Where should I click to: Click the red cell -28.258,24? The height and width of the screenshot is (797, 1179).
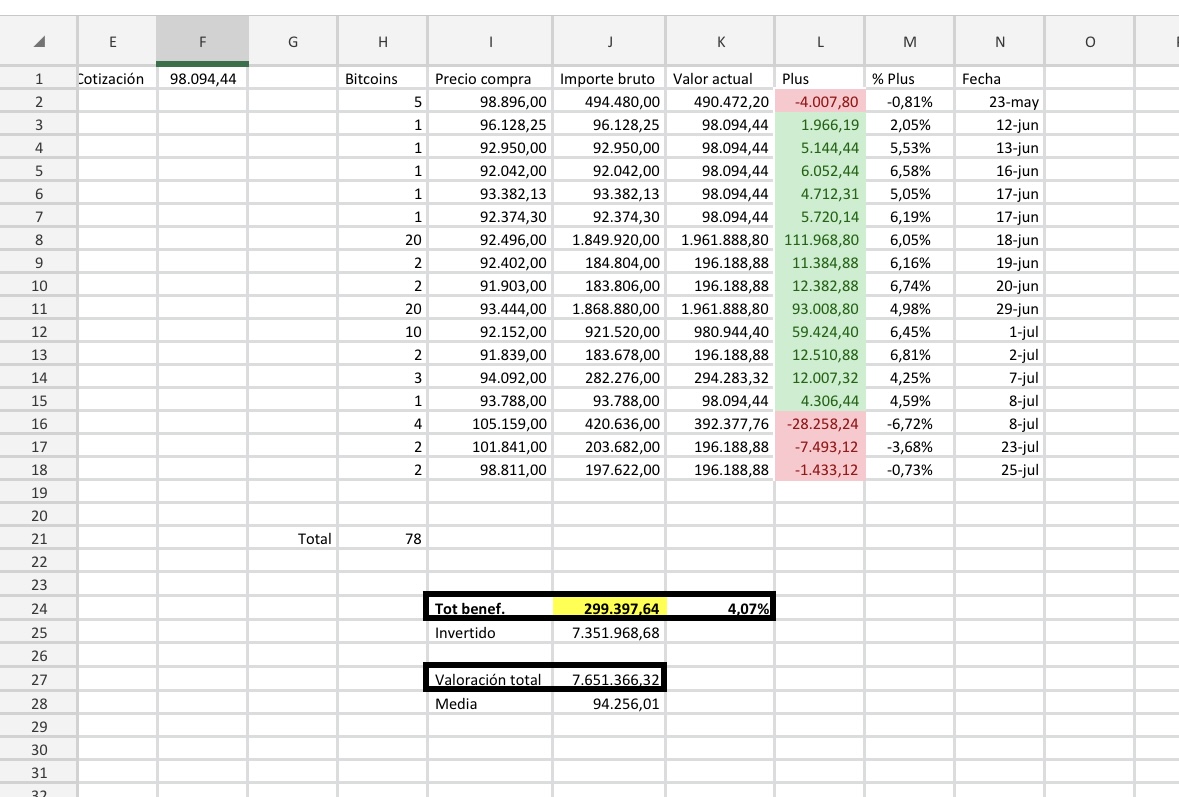(x=820, y=424)
